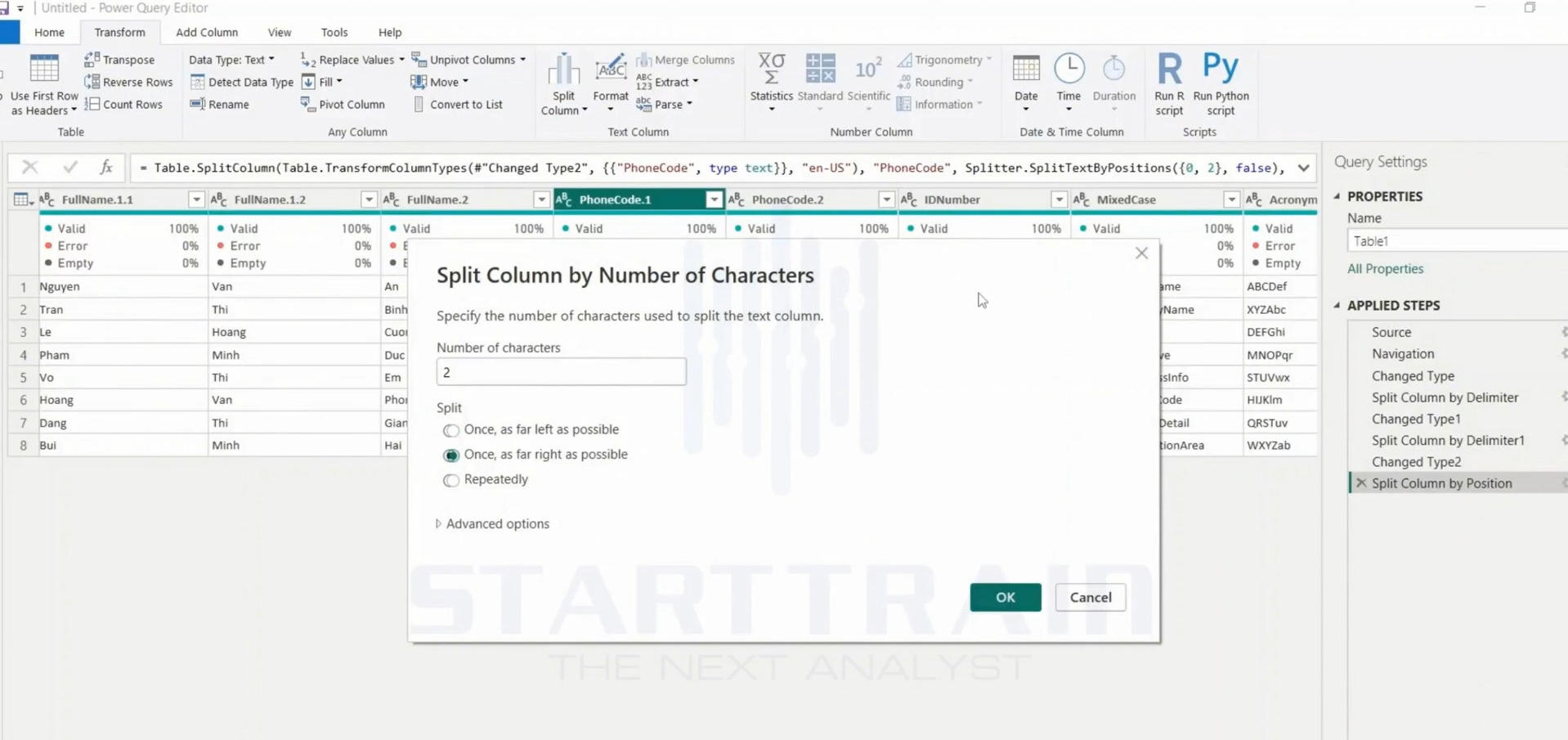
Task: Cancel the split column dialog
Action: point(1091,597)
